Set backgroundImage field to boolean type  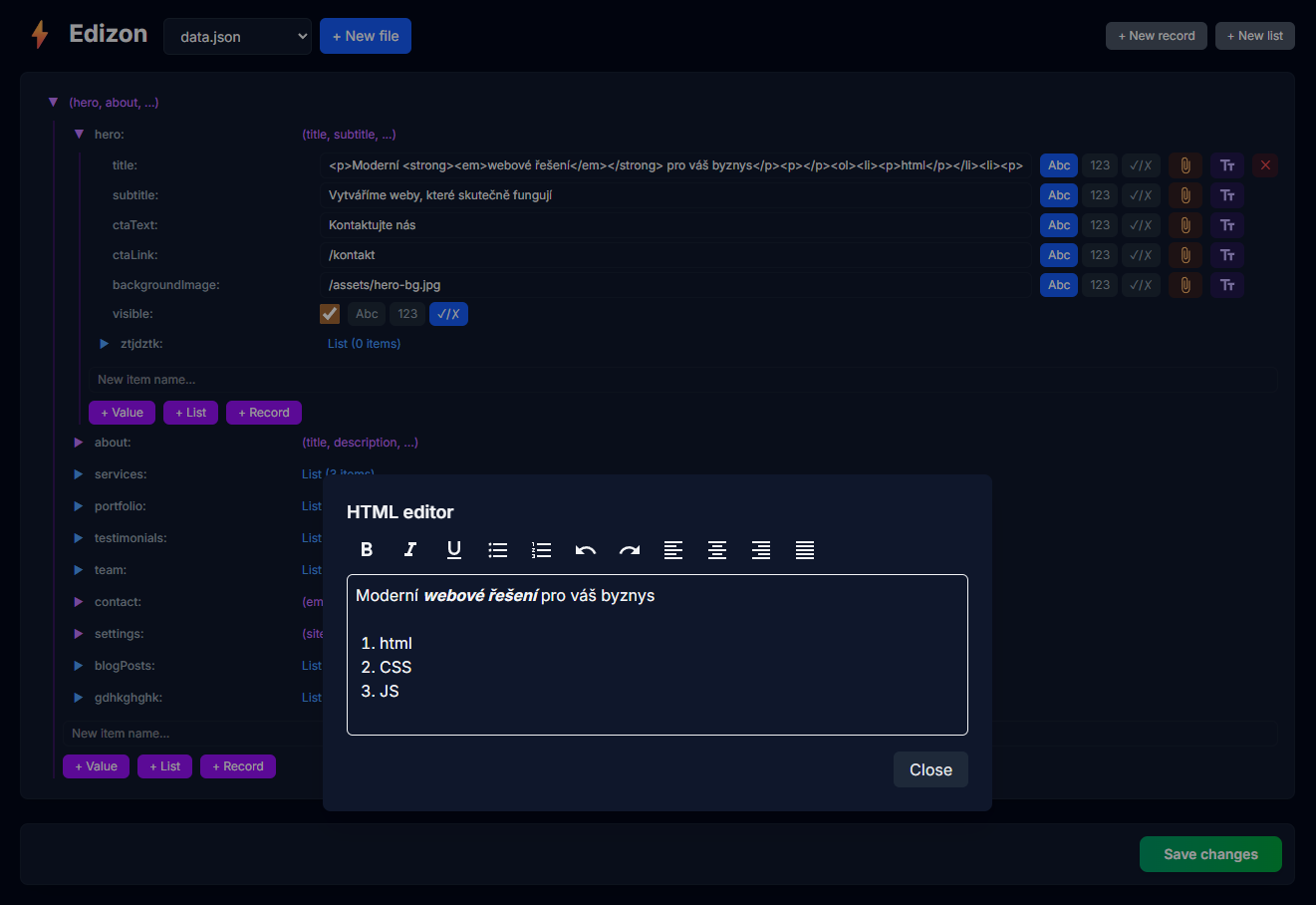pyautogui.click(x=1142, y=284)
